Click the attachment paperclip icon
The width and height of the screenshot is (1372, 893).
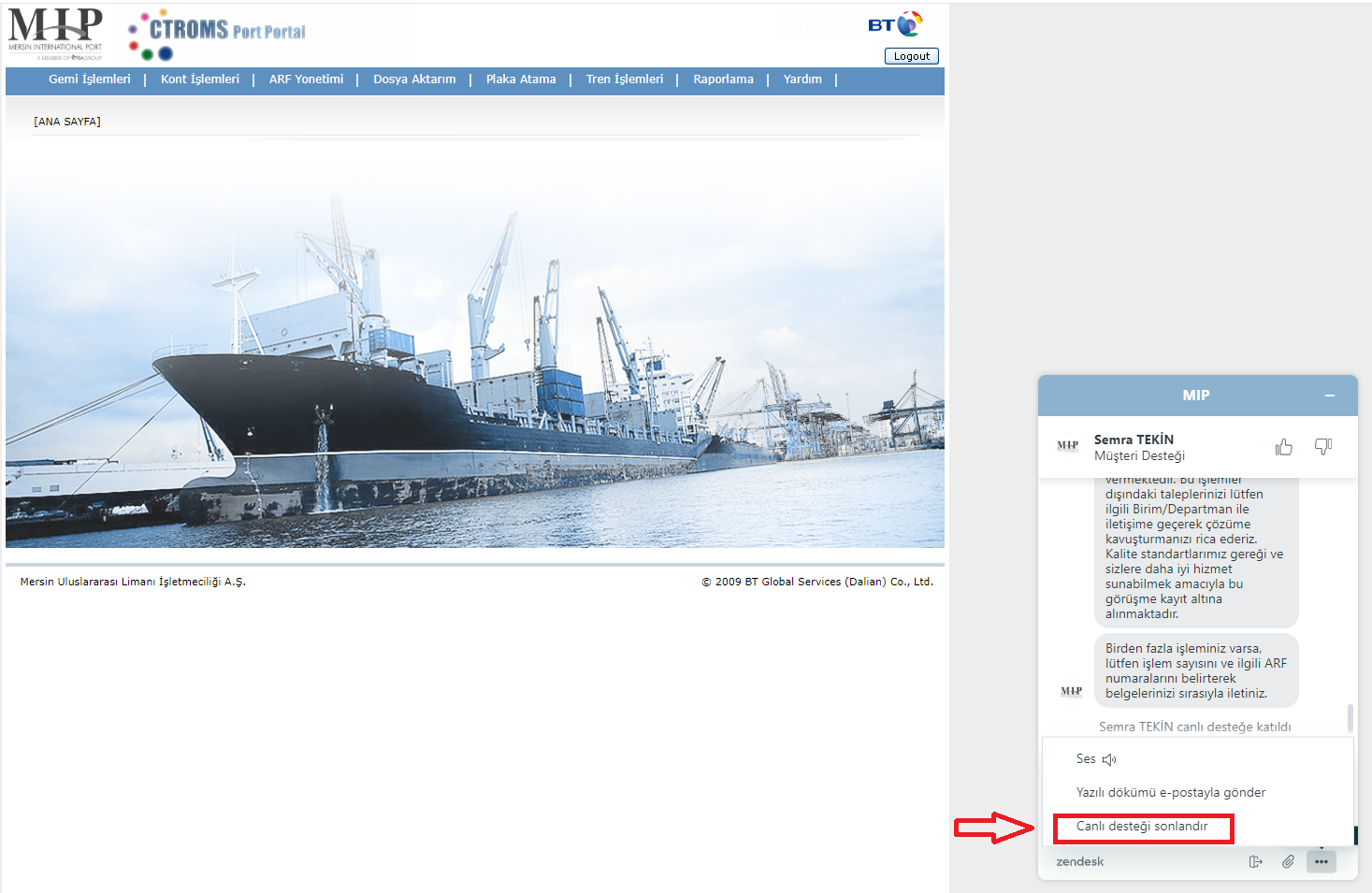coord(1288,861)
